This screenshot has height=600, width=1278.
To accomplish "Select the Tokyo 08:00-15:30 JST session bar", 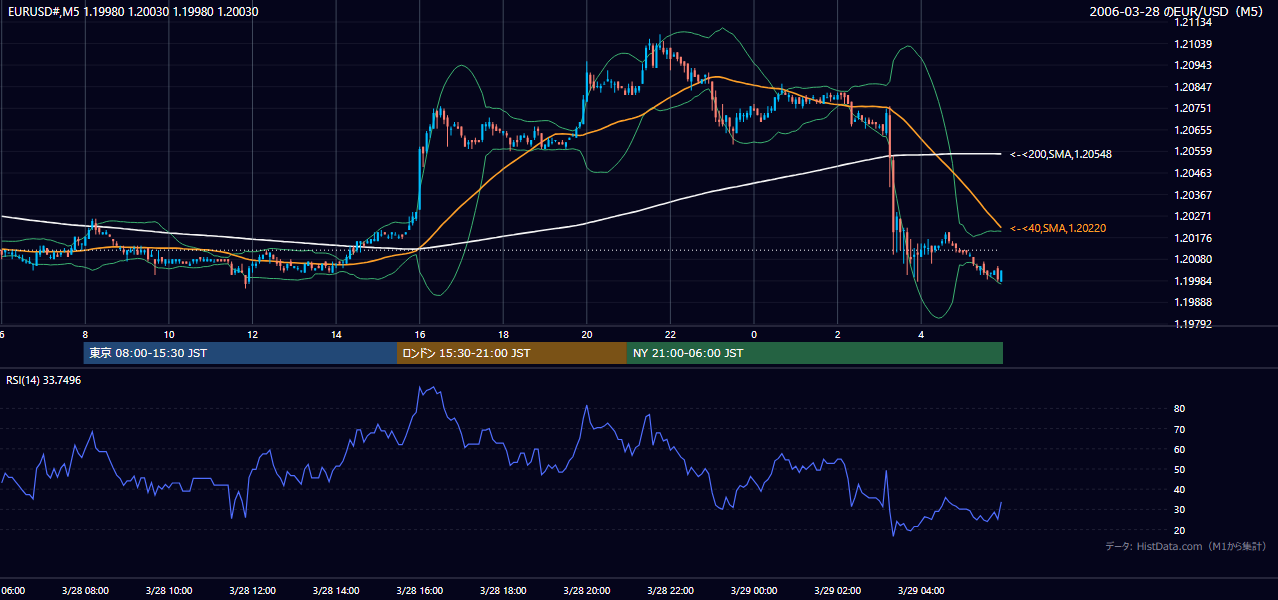I will tap(240, 353).
